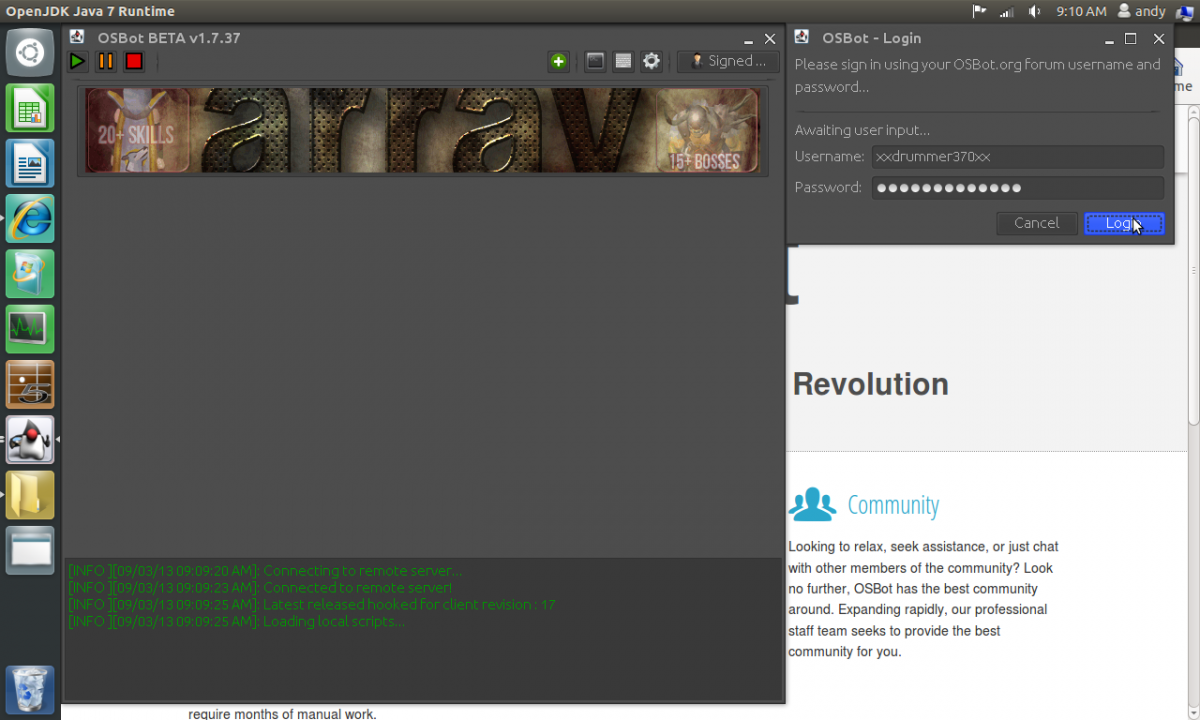Screen dimensions: 1200x720
Task: Open the Signed account dropdown button
Action: click(728, 61)
